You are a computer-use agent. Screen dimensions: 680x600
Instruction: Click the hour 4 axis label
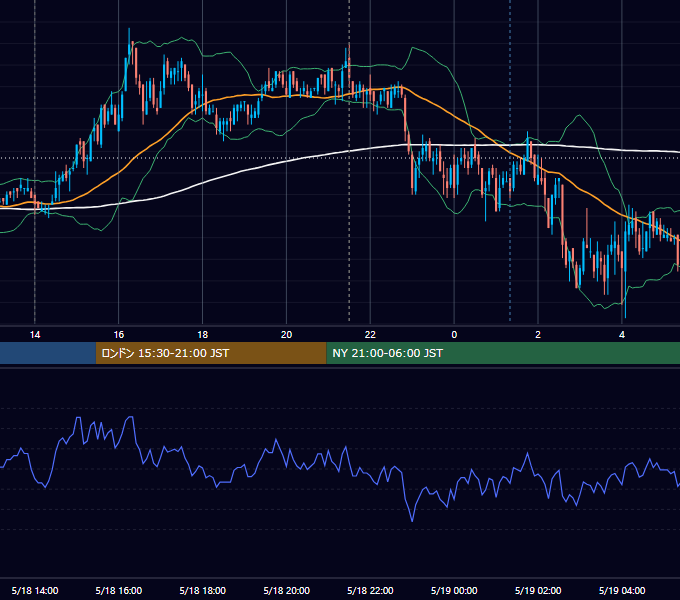pyautogui.click(x=622, y=335)
